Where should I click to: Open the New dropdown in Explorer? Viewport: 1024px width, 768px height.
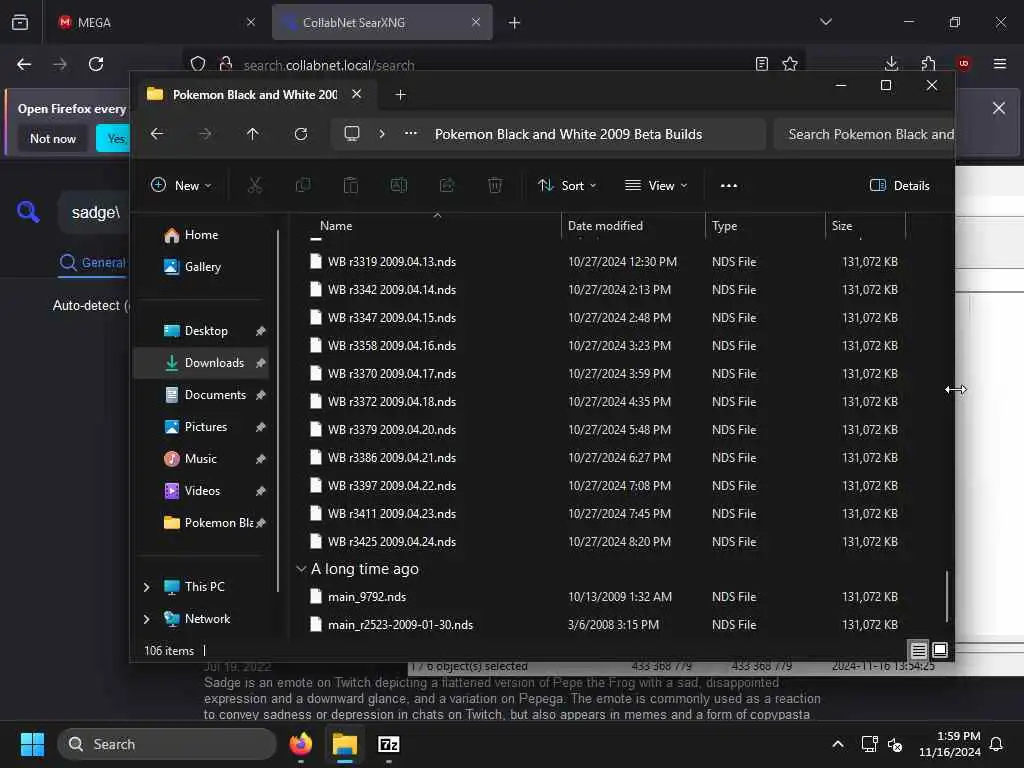[x=181, y=185]
